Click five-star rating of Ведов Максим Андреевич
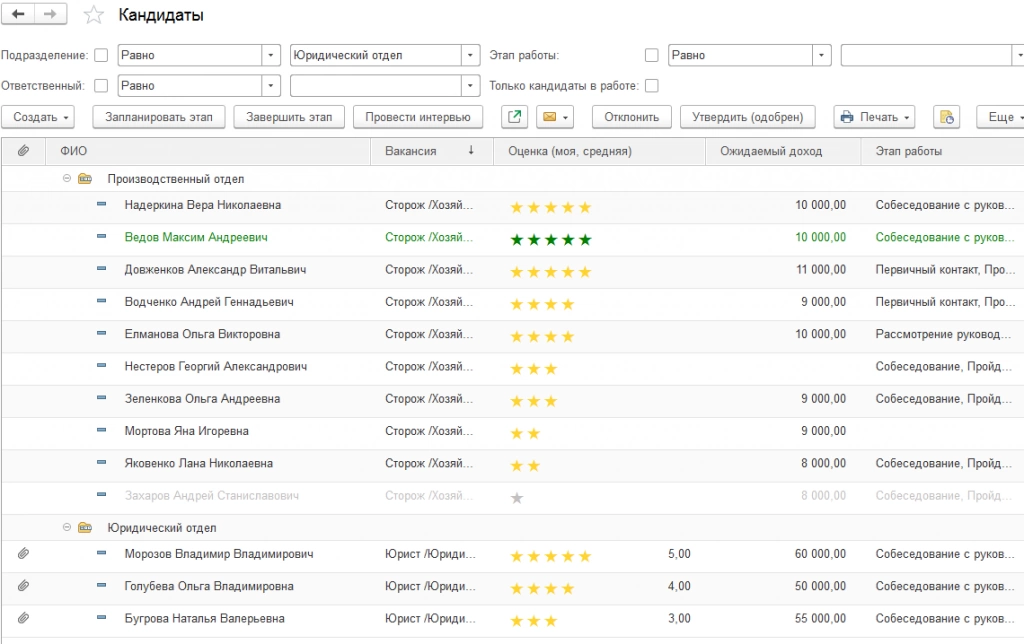Viewport: 1024px width, 644px height. point(551,240)
